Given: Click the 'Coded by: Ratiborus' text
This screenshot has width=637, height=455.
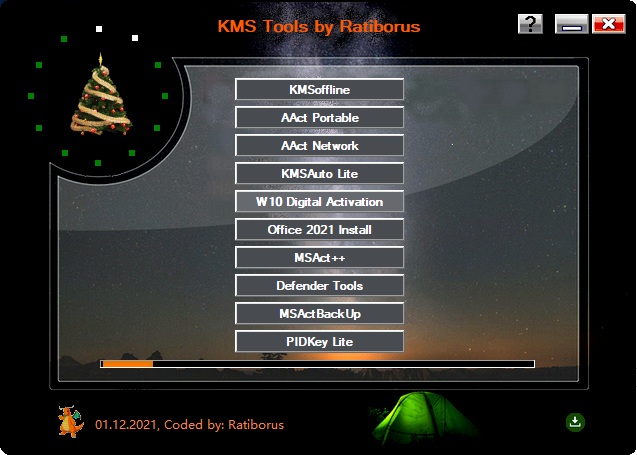Looking at the screenshot, I should click(x=224, y=425).
